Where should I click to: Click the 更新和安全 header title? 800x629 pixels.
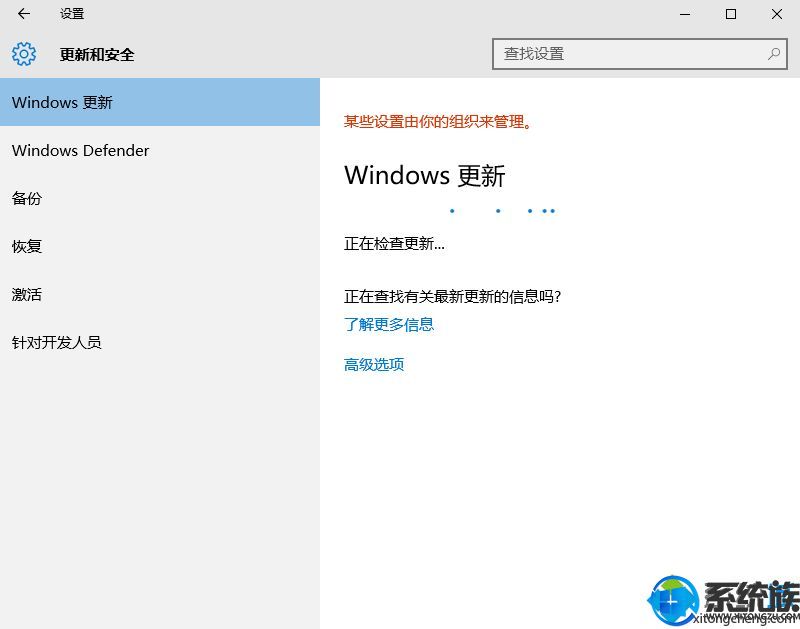[97, 54]
